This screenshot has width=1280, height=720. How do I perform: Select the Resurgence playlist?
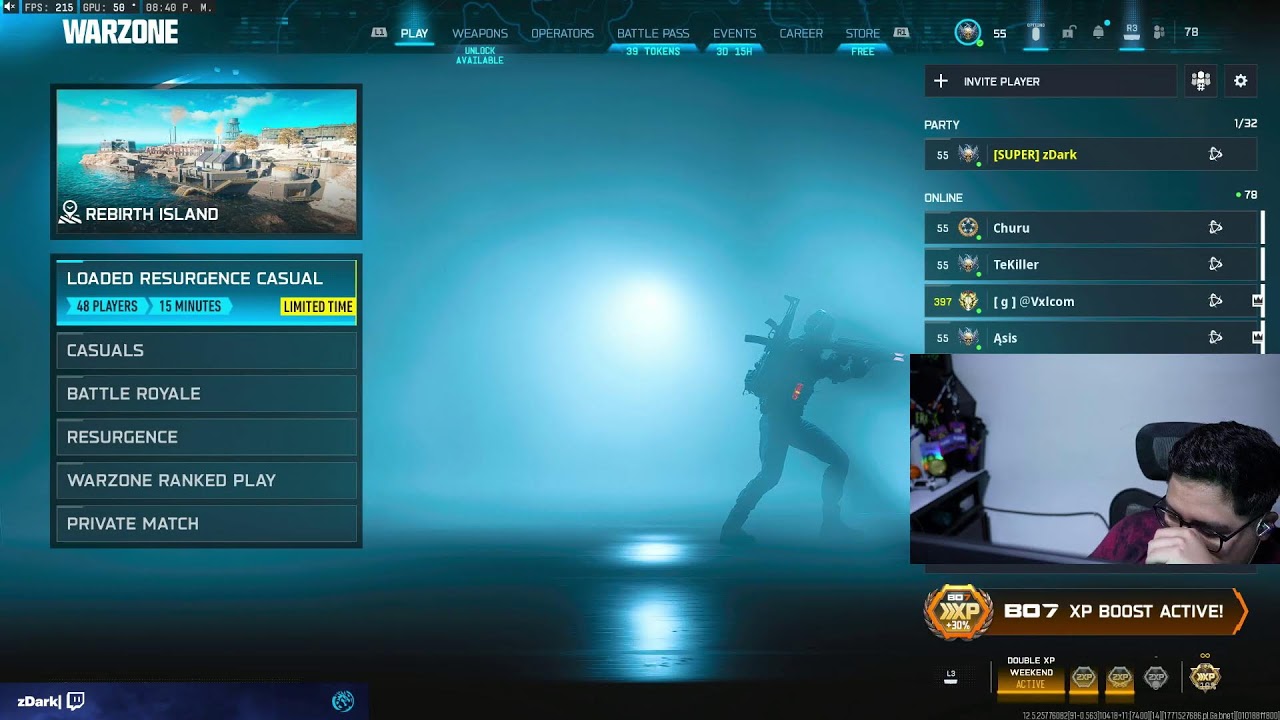[x=206, y=437]
